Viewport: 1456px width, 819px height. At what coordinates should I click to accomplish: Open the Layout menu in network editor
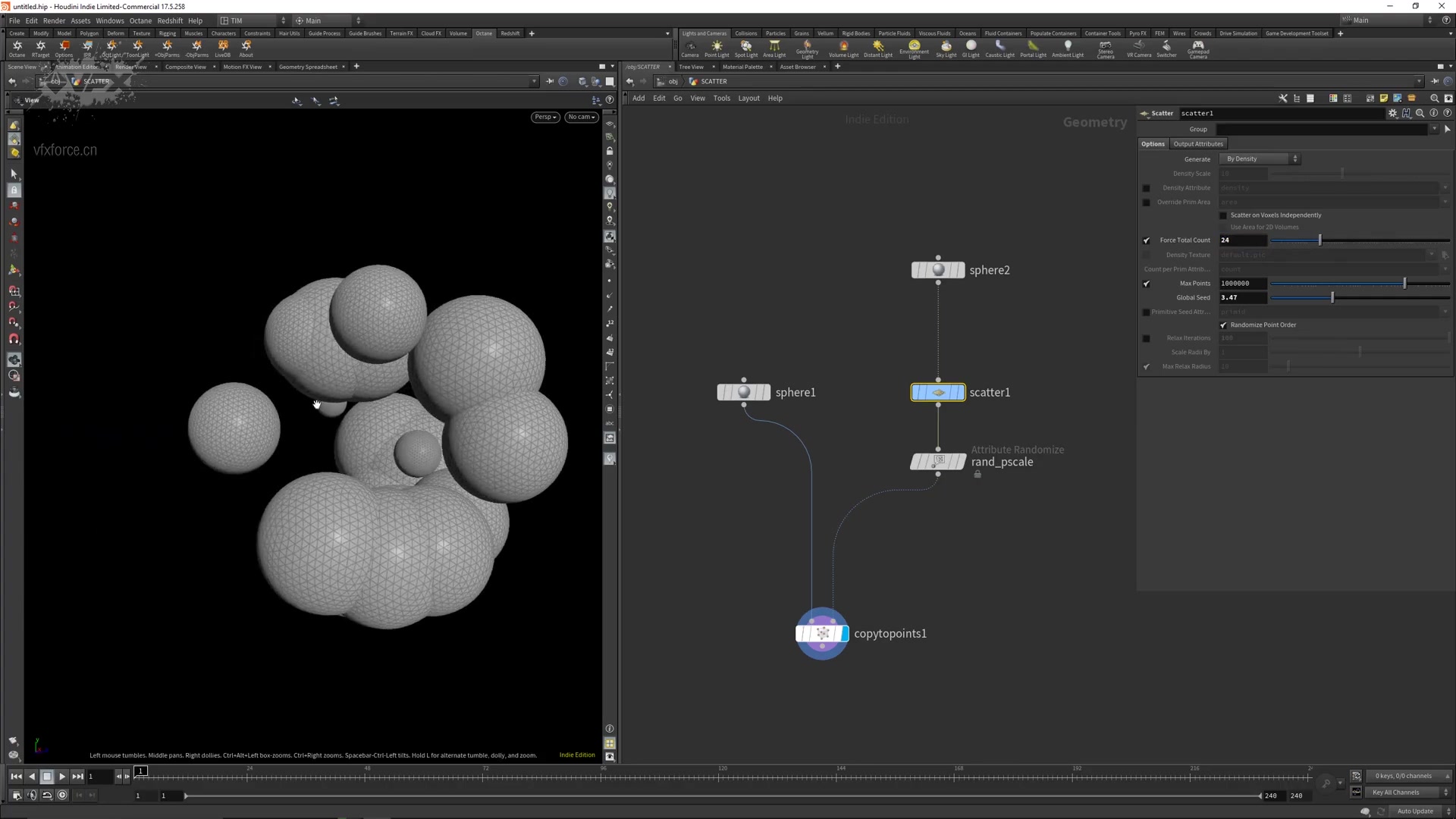(x=748, y=98)
